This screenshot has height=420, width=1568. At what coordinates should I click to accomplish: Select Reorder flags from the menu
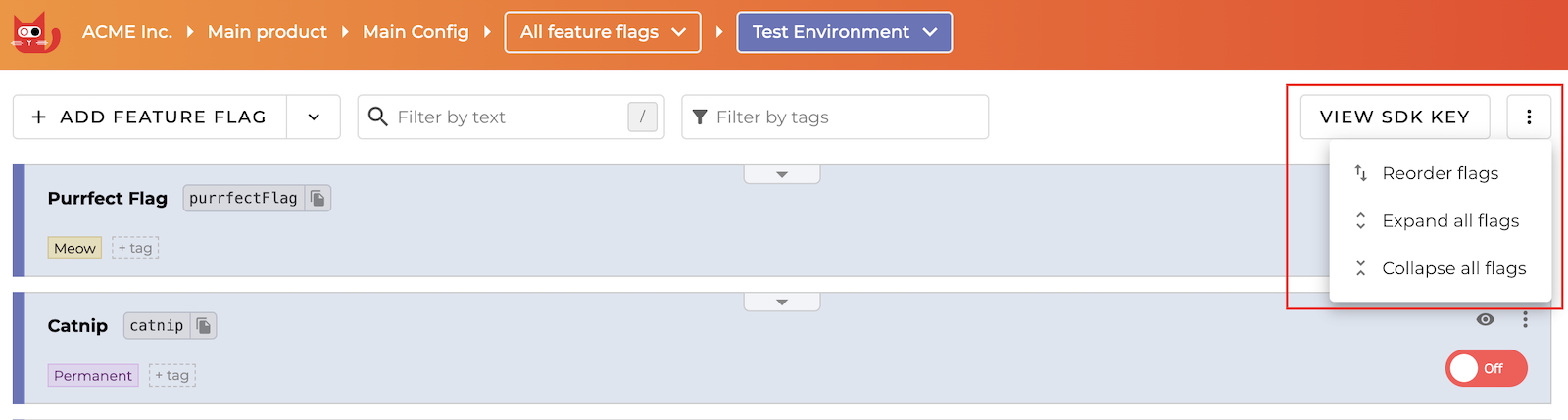[1440, 173]
